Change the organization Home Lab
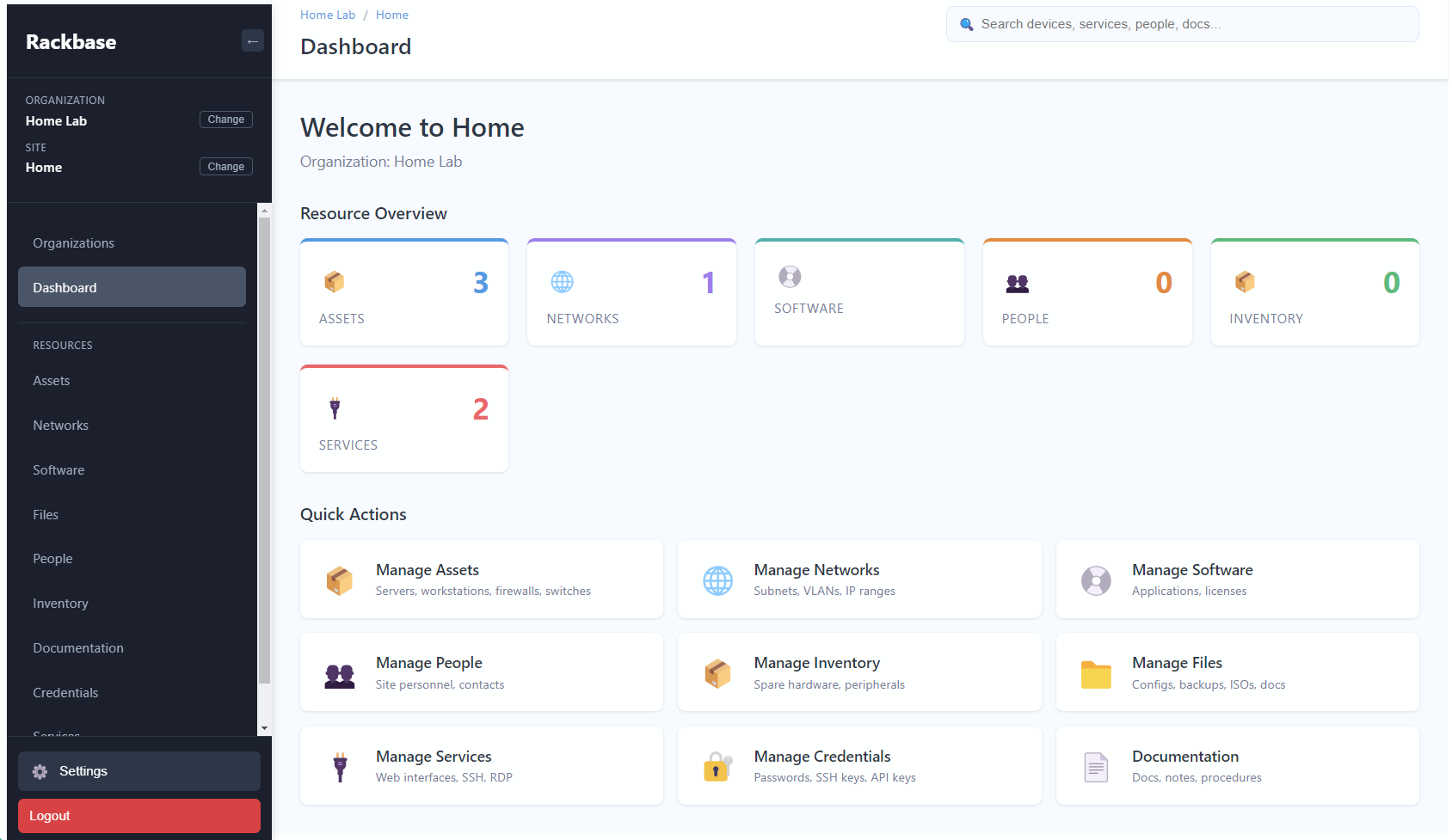This screenshot has height=840, width=1452. (226, 120)
